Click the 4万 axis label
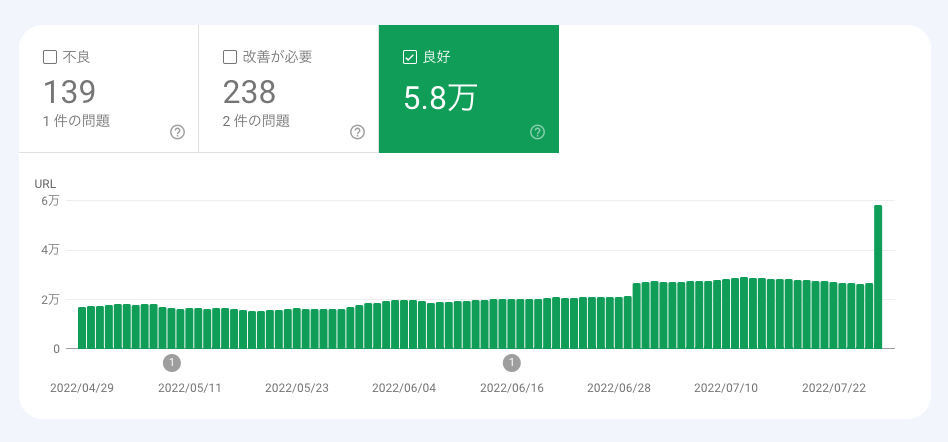This screenshot has width=948, height=442. (x=50, y=250)
